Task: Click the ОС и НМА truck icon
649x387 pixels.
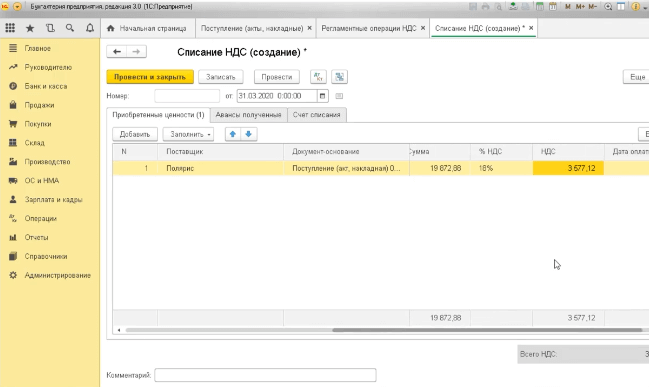Action: [x=13, y=180]
